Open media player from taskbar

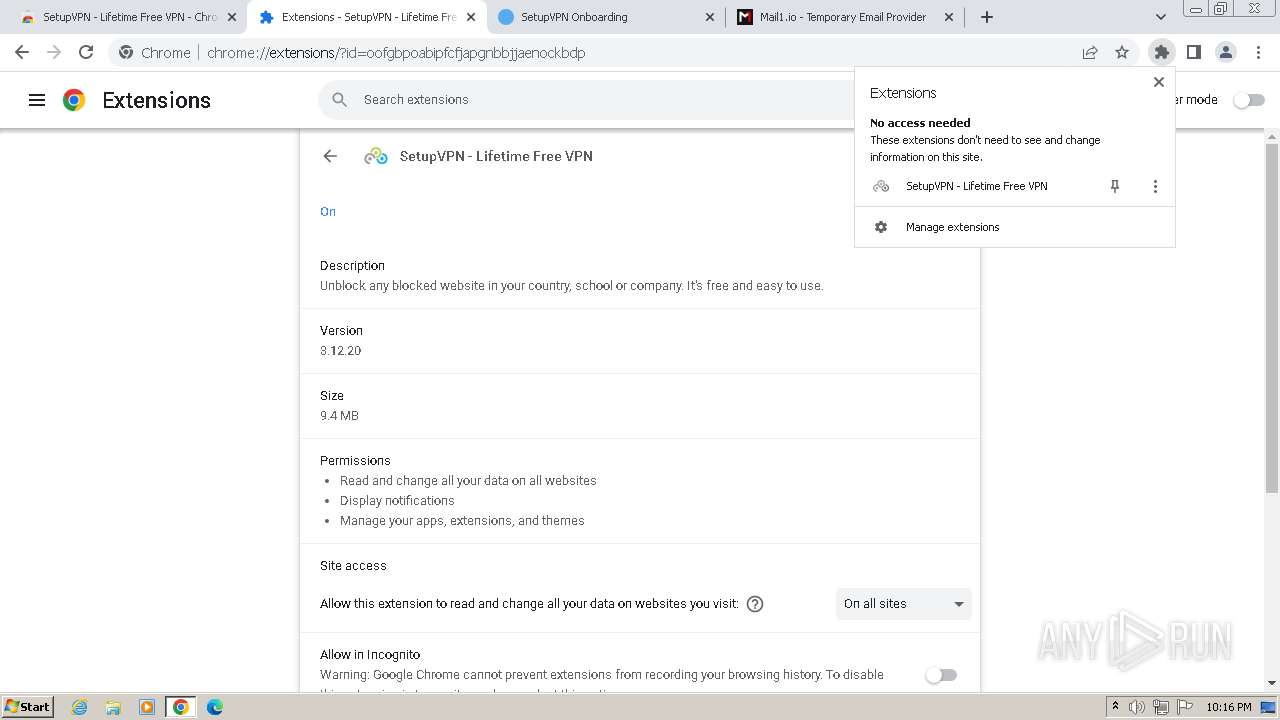[147, 707]
